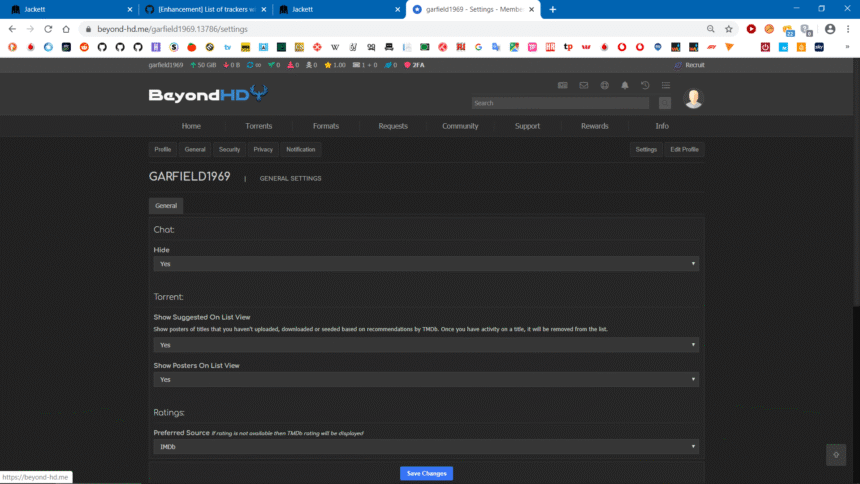
Task: Click the user avatar picture
Action: [693, 98]
